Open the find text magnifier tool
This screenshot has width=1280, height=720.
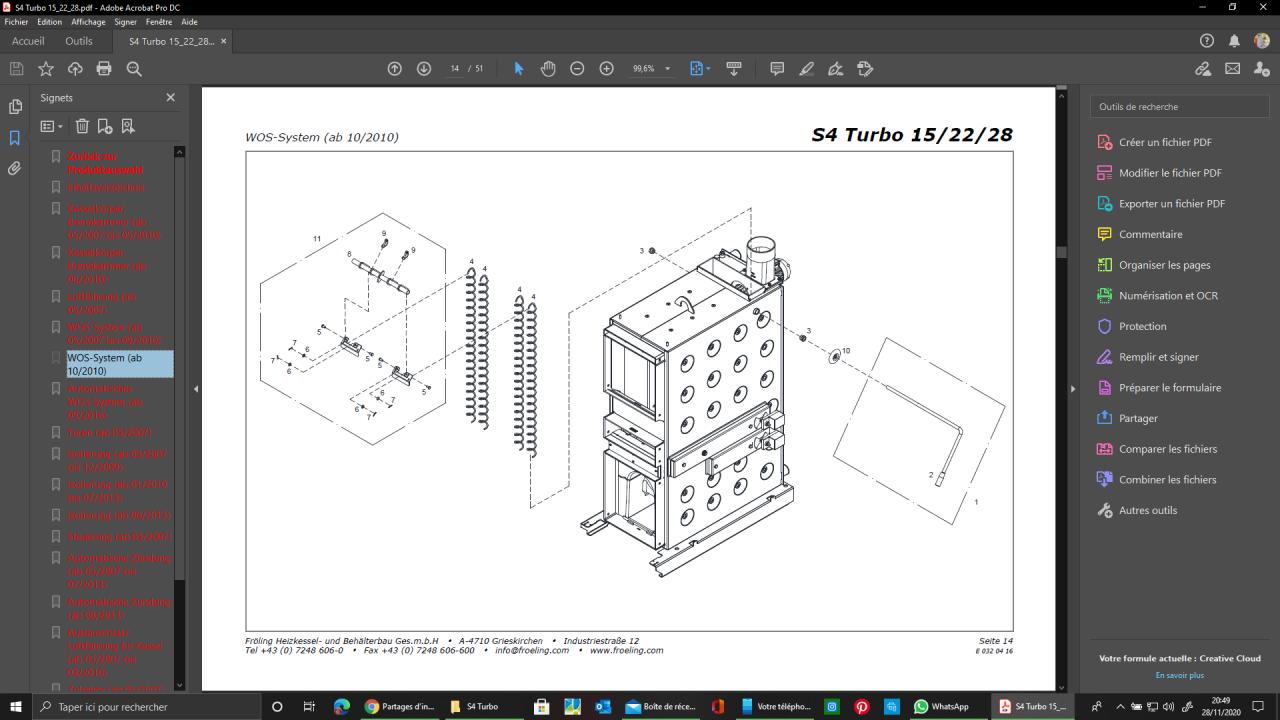click(x=134, y=69)
